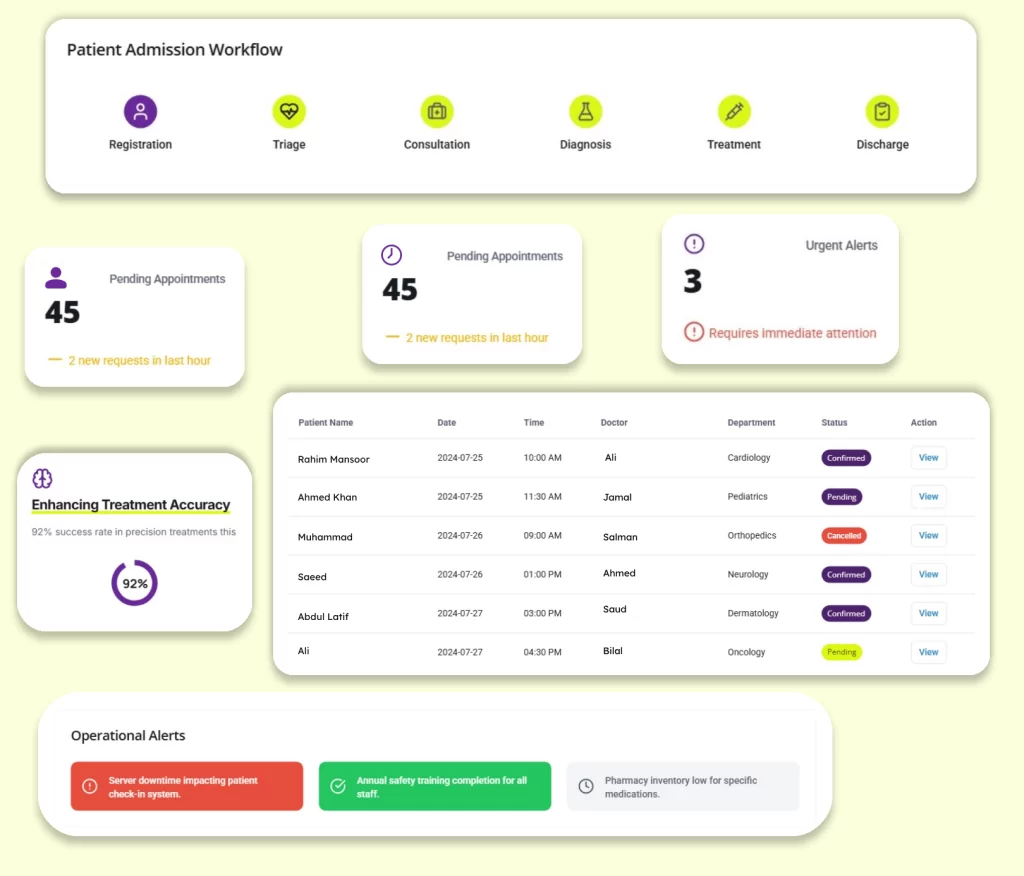Click Confirmed status badge for Rahim Mansoor
This screenshot has width=1024, height=876.
tap(846, 458)
